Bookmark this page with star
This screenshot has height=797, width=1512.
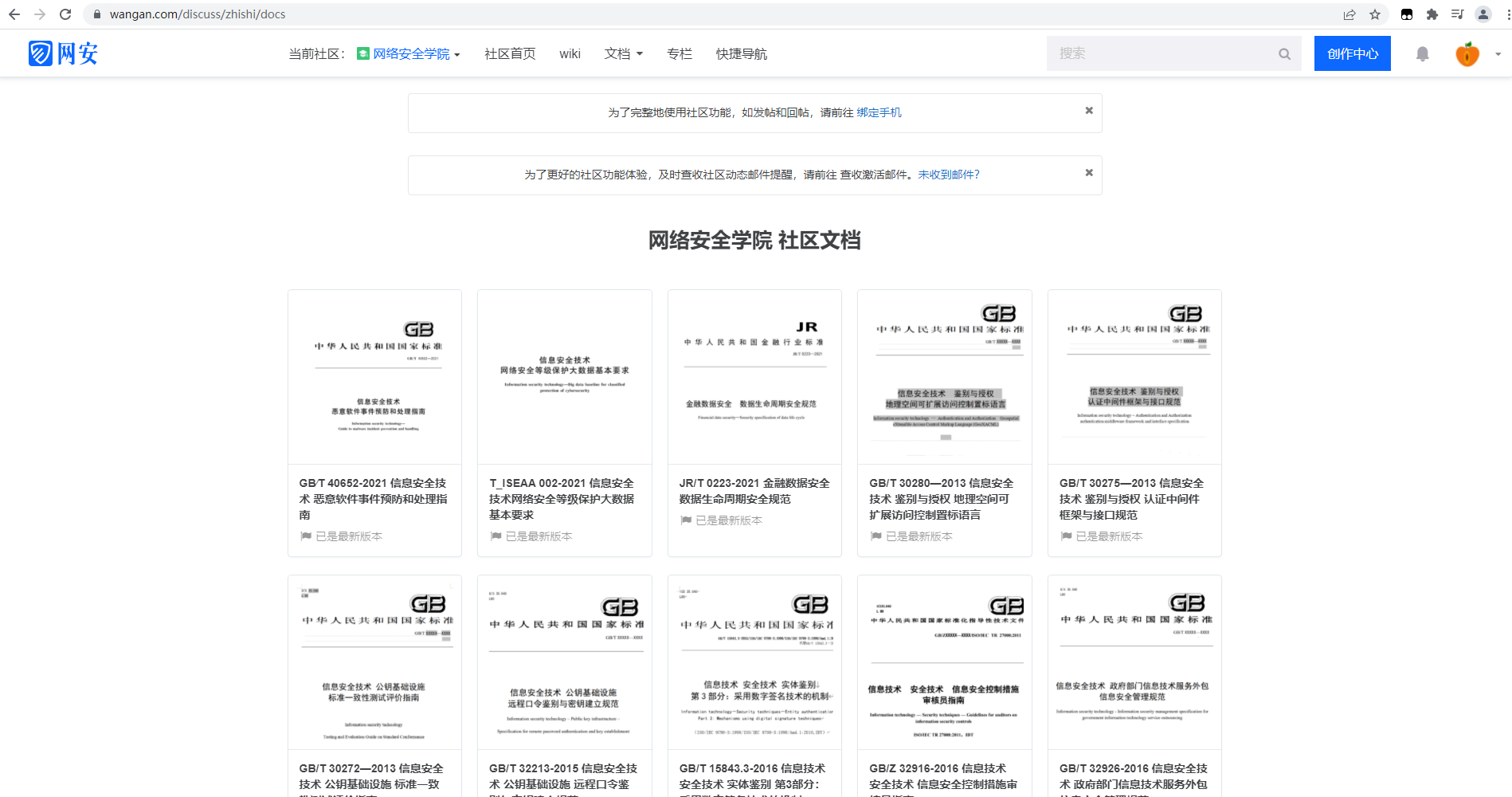pos(1375,14)
